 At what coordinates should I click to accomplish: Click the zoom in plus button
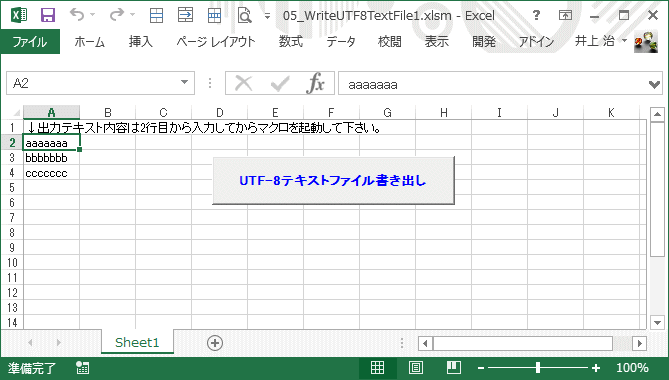click(x=596, y=368)
